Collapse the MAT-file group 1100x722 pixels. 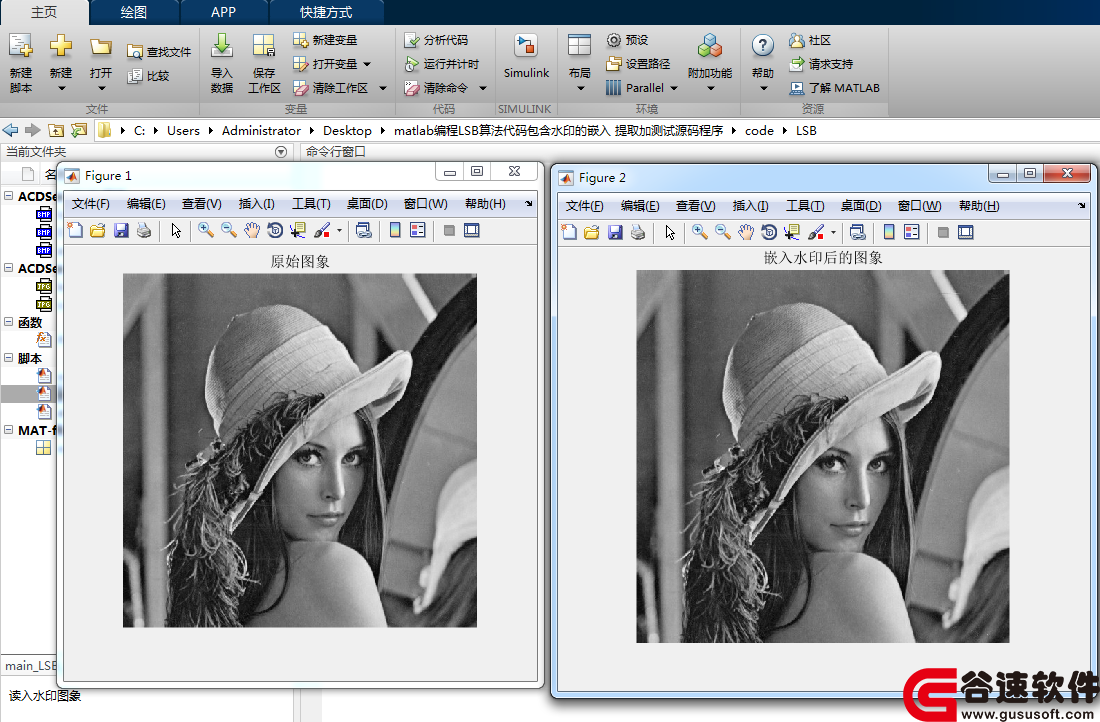click(8, 430)
